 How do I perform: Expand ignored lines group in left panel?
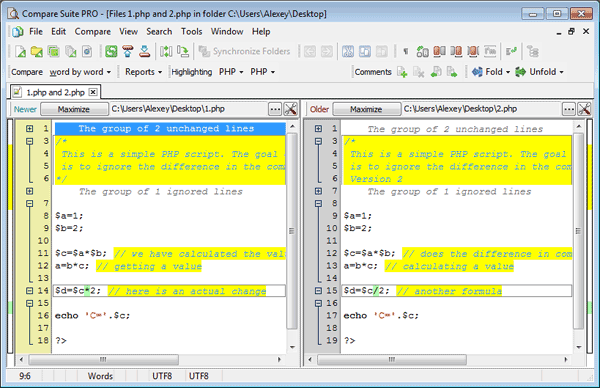tap(29, 191)
